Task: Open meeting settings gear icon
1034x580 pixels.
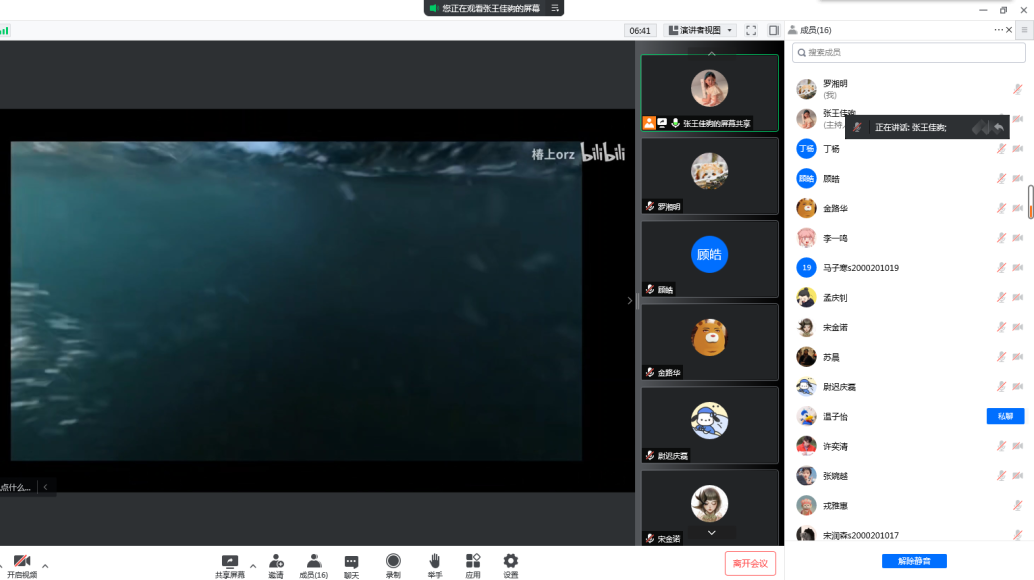Action: (511, 562)
